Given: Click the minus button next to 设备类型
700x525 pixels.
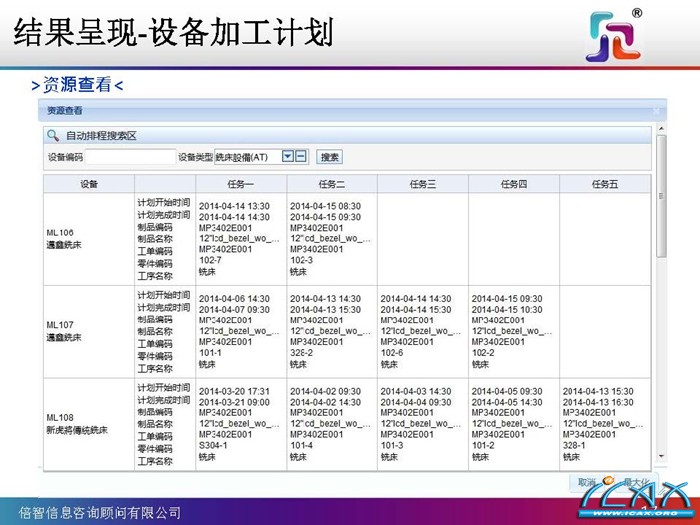Looking at the screenshot, I should 301,156.
